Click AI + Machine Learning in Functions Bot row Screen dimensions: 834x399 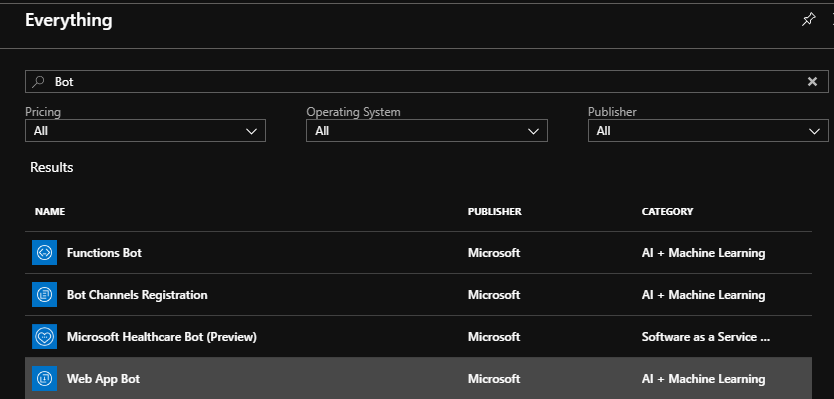(x=703, y=253)
